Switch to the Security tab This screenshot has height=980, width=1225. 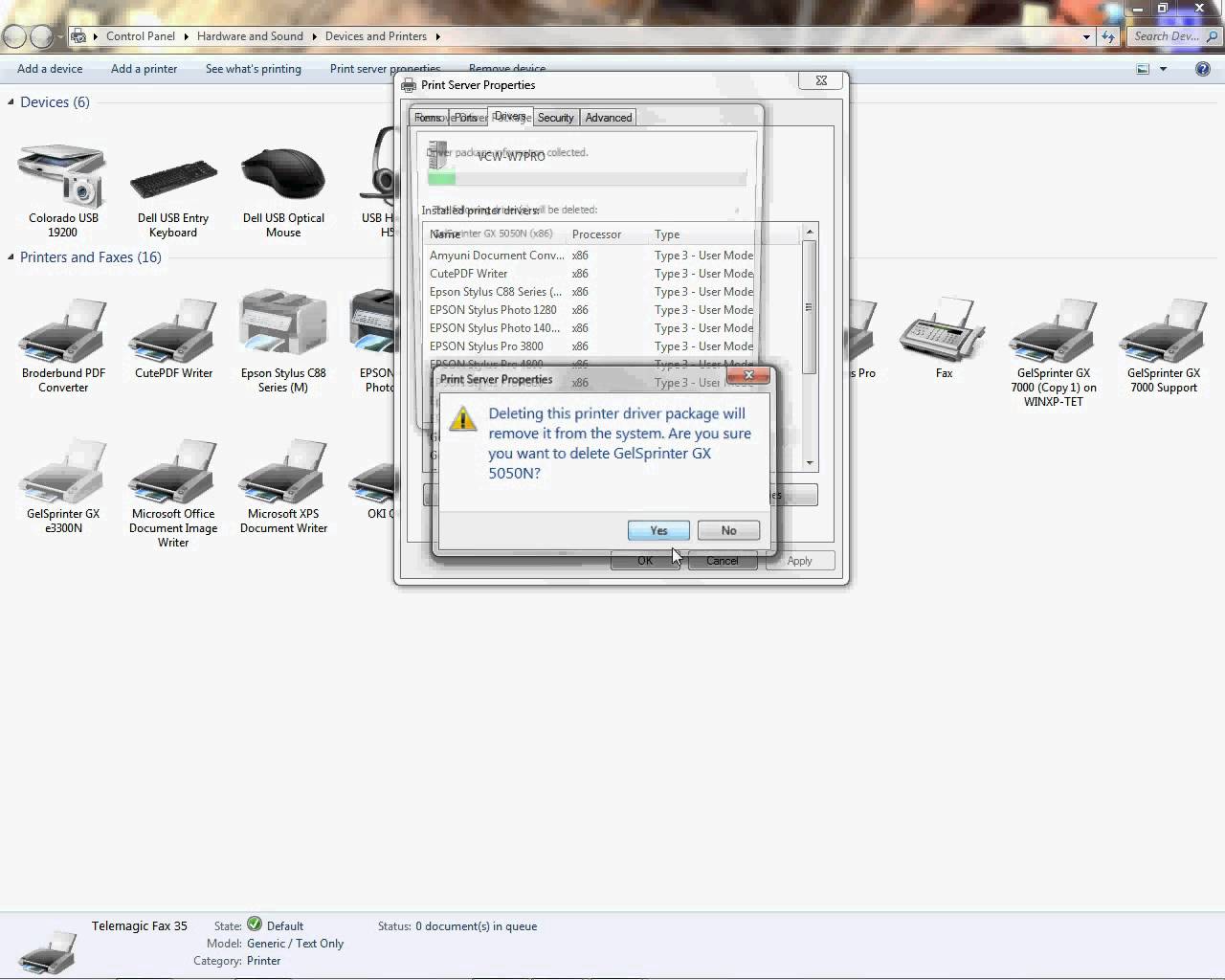(555, 117)
